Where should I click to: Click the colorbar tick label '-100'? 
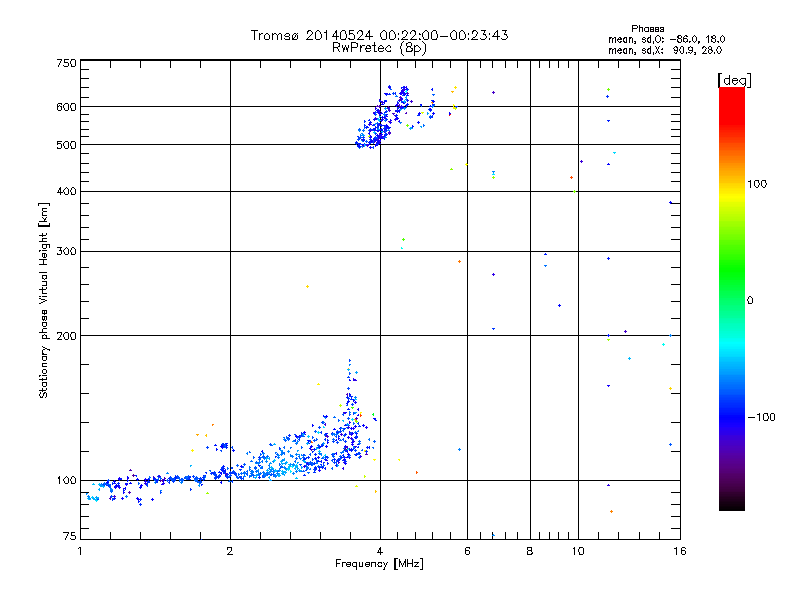pyautogui.click(x=761, y=417)
